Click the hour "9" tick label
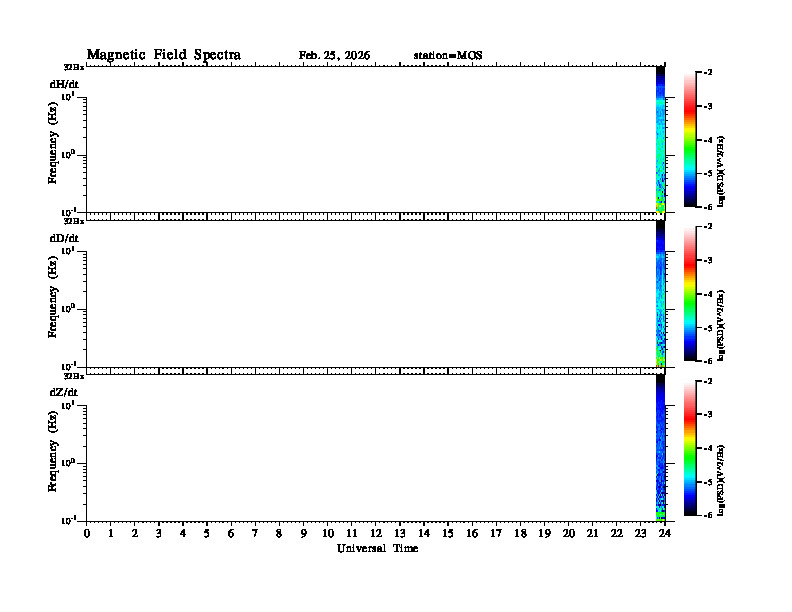 coord(304,534)
